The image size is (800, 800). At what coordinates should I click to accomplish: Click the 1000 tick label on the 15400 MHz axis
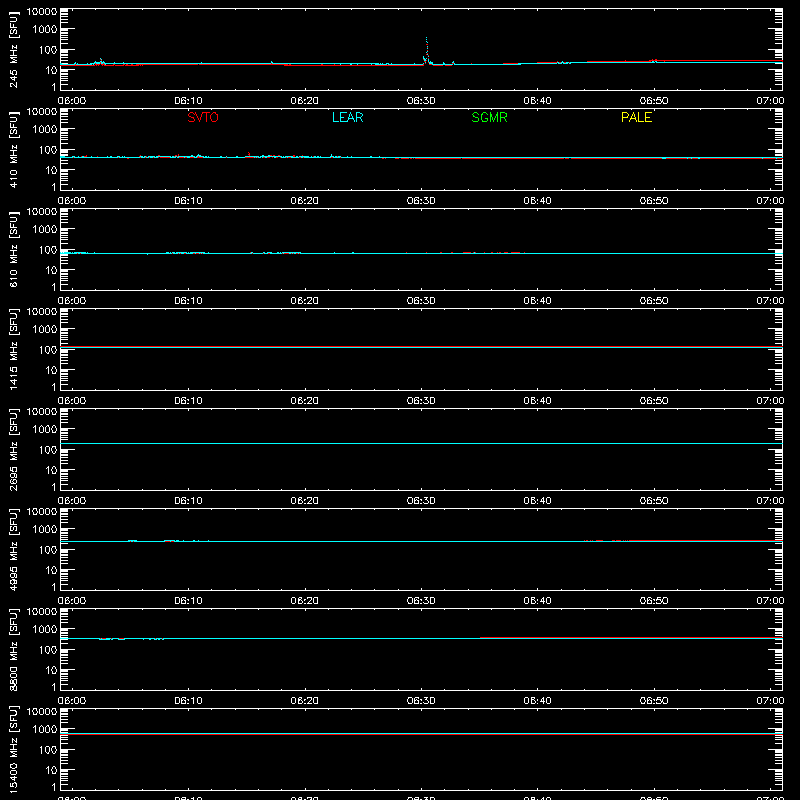click(45, 730)
